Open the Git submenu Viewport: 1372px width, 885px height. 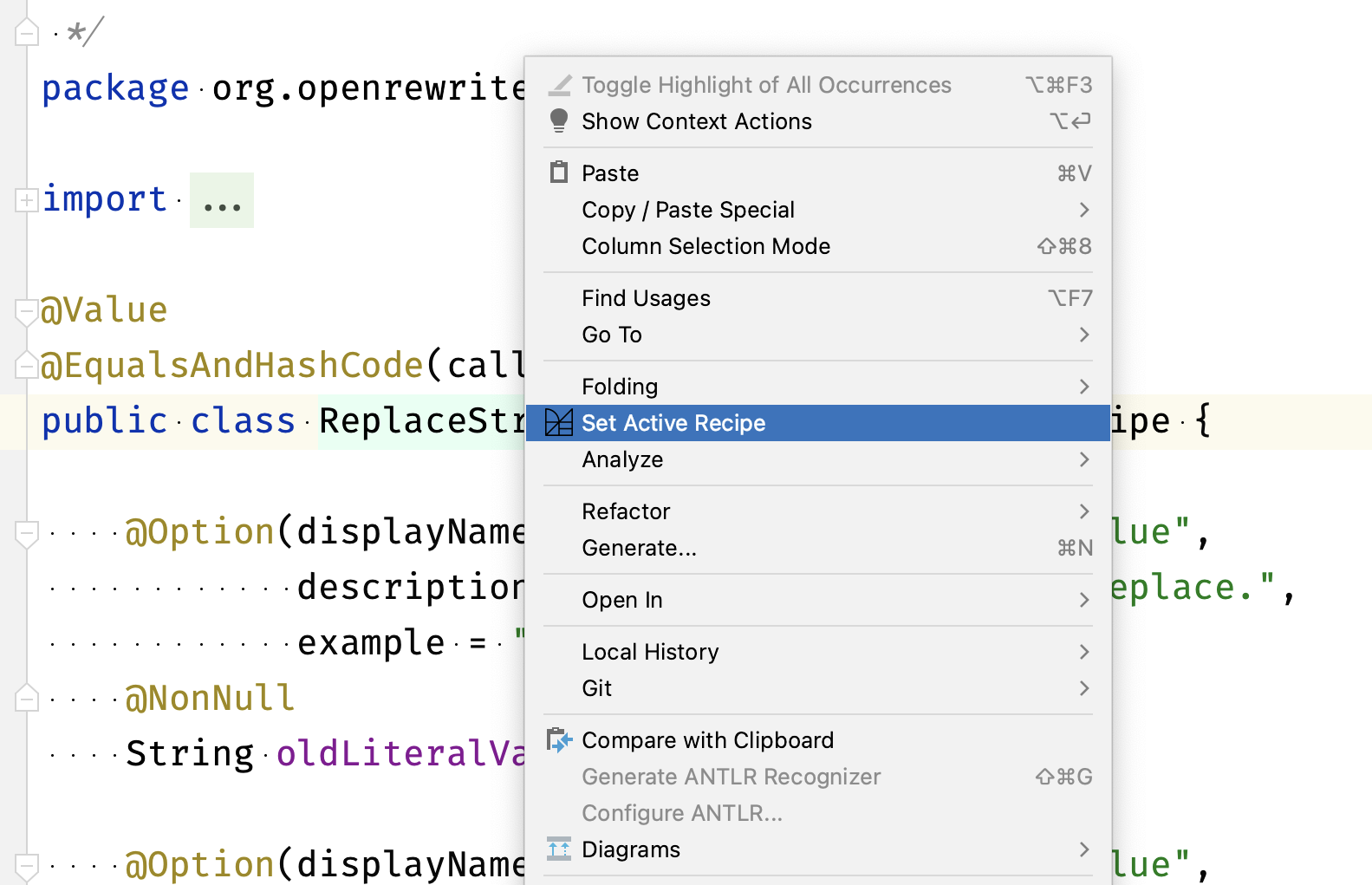[x=818, y=688]
